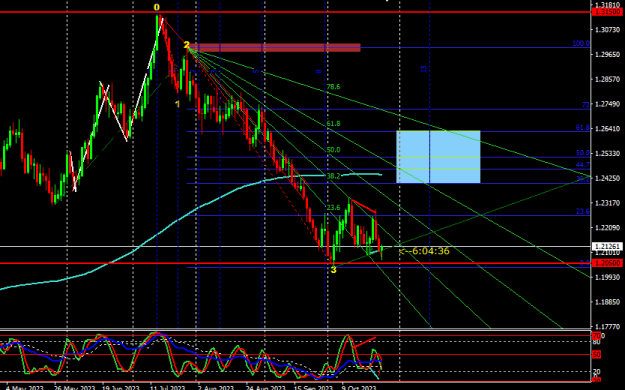
Task: Select the brown supply zone rectangle
Action: click(274, 47)
